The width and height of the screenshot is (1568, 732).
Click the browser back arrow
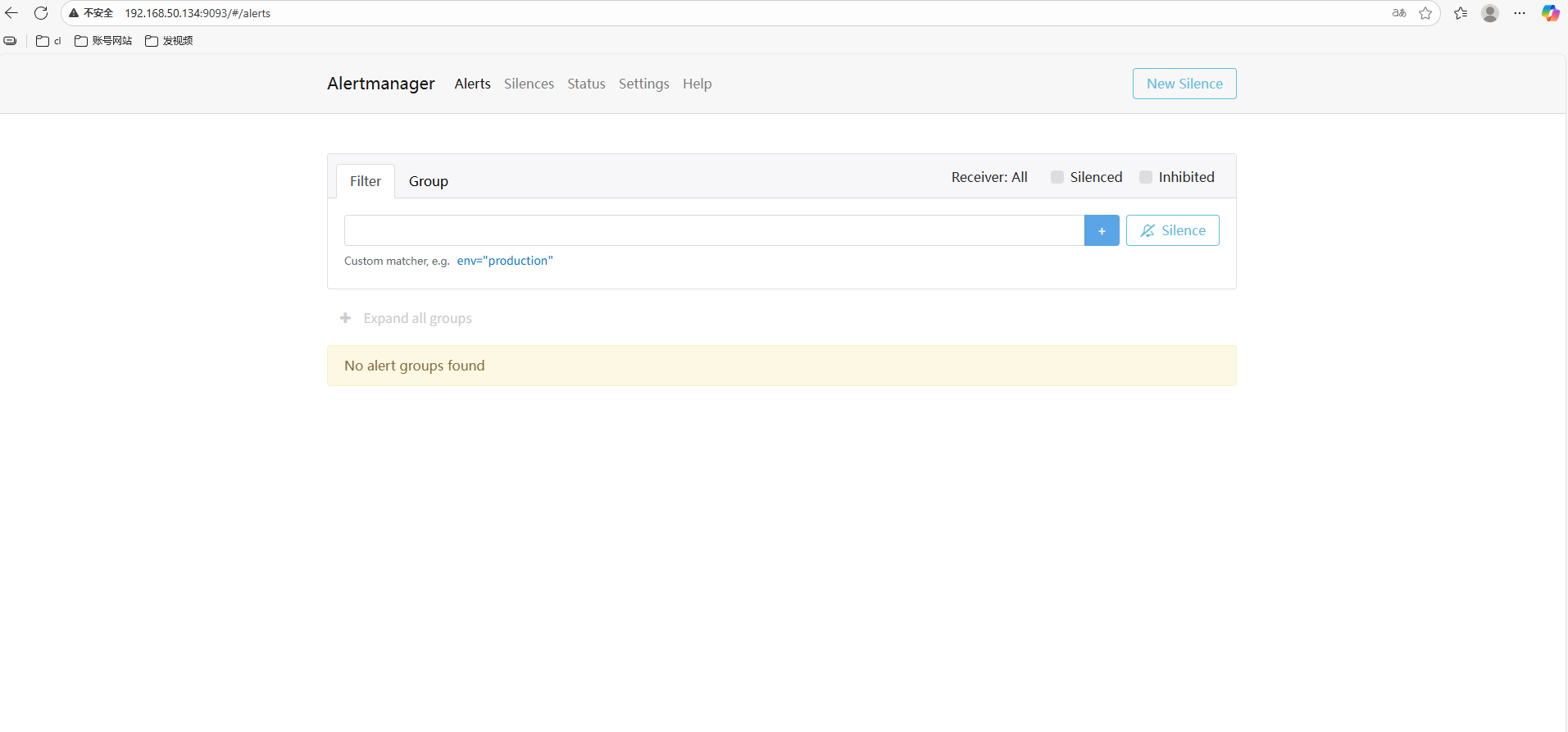11,13
